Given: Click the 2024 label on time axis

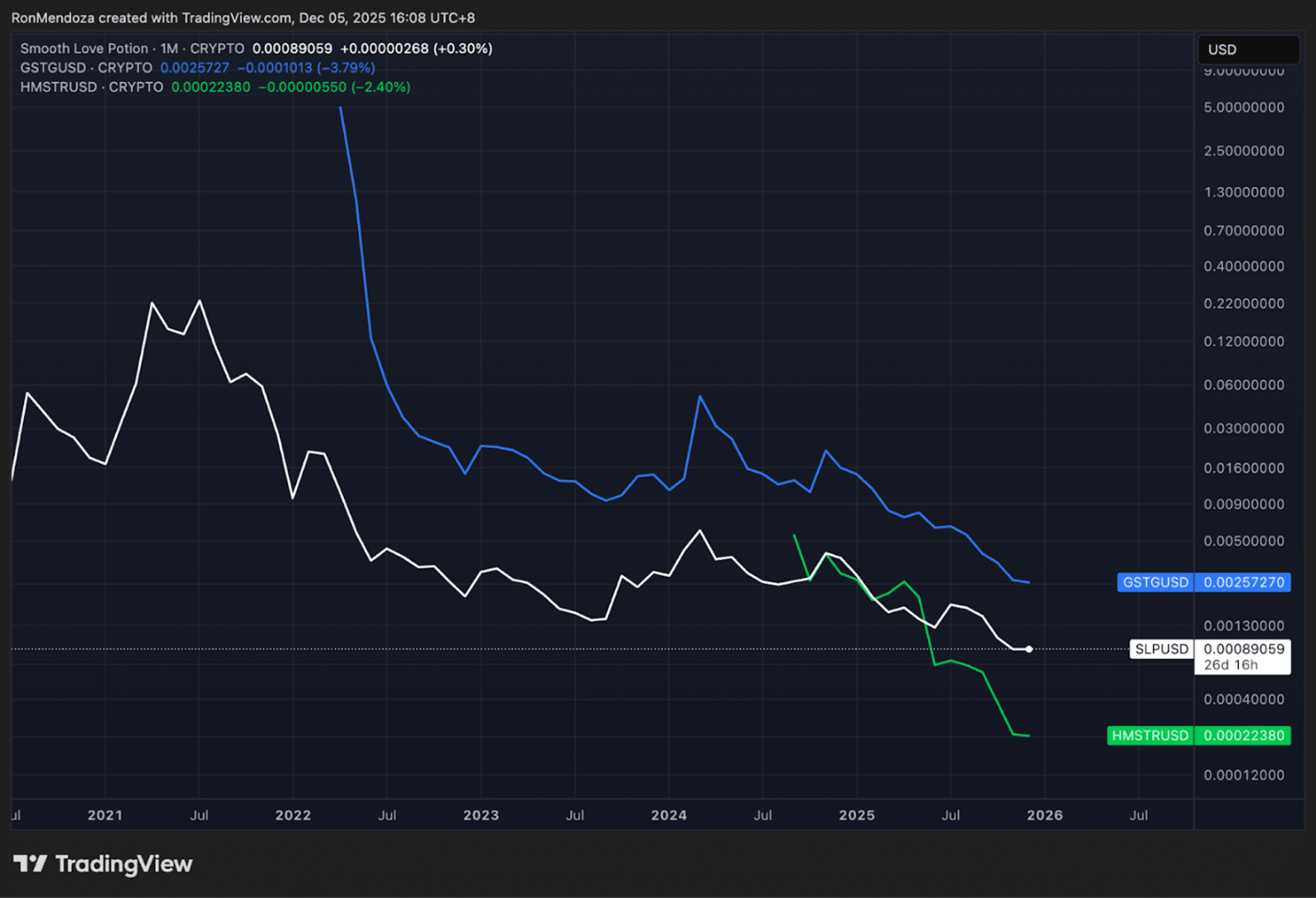Looking at the screenshot, I should 669,815.
